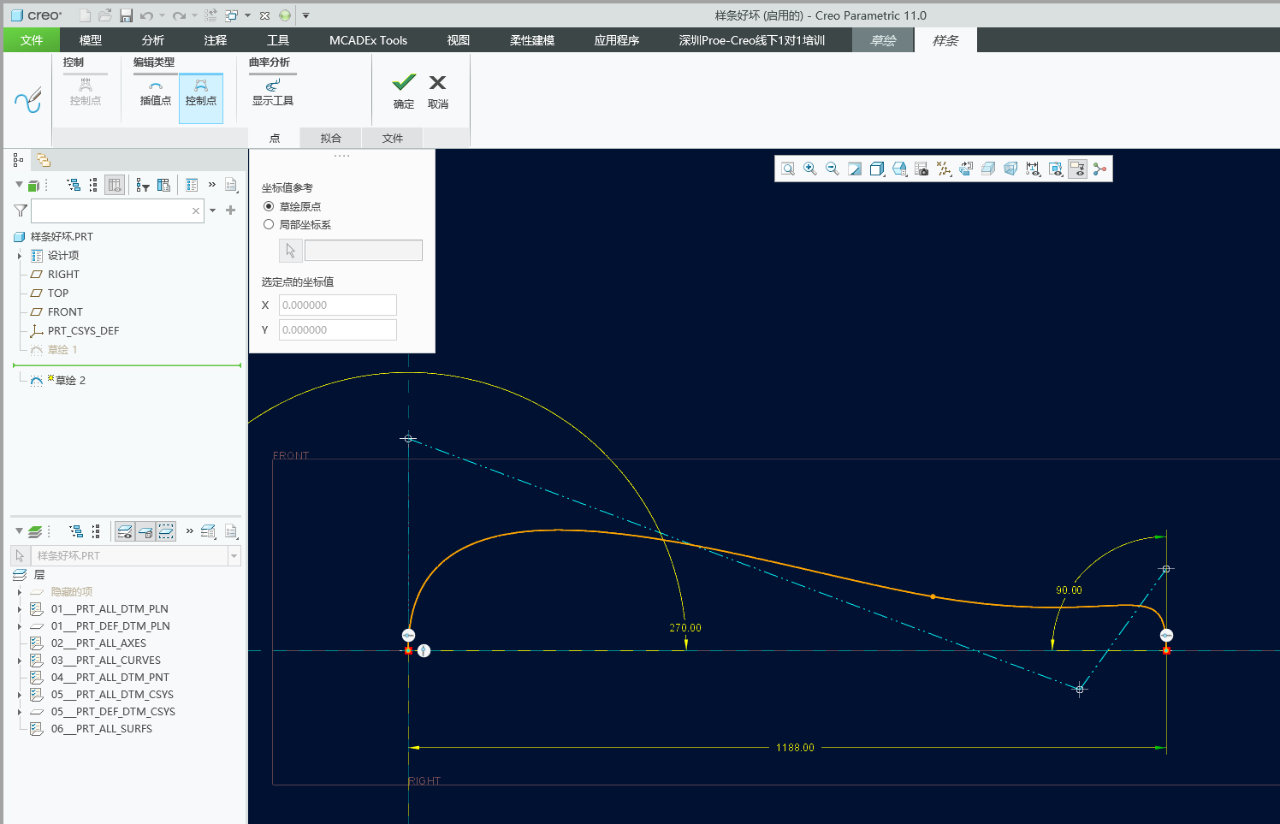The height and width of the screenshot is (824, 1280).
Task: Expand the 设计项 tree node
Action: pyautogui.click(x=20, y=256)
